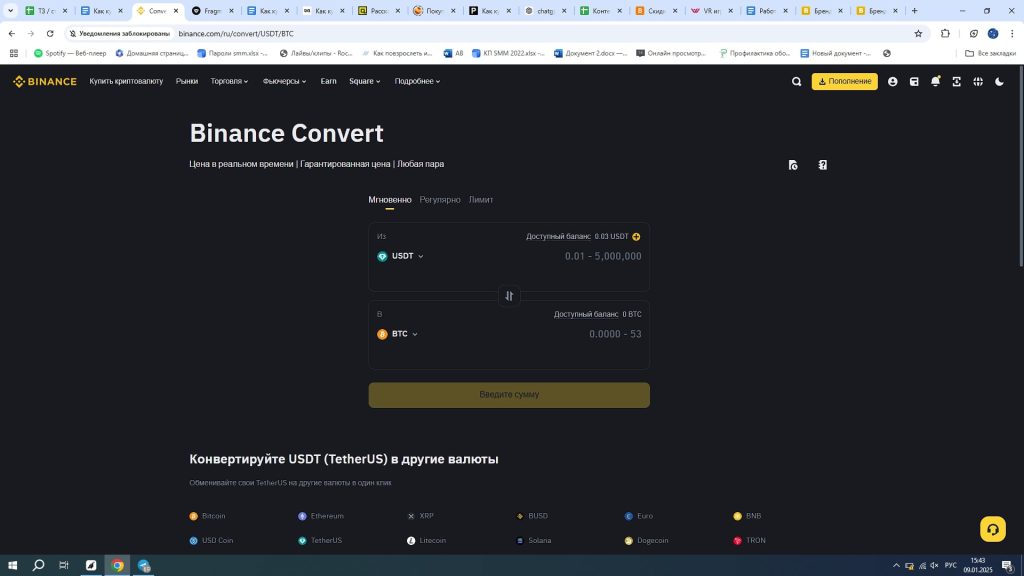
Task: Expand the Подробнее menu
Action: point(417,82)
